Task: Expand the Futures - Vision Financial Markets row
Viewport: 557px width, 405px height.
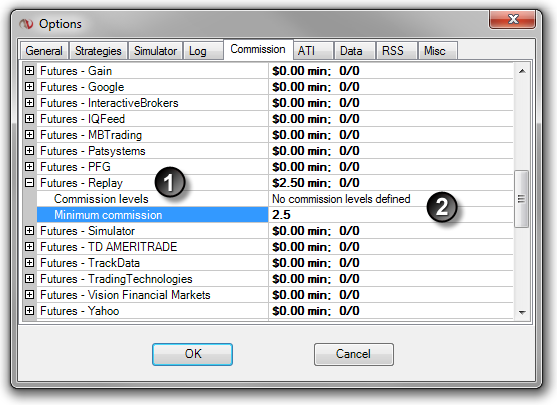Action: pyautogui.click(x=29, y=295)
